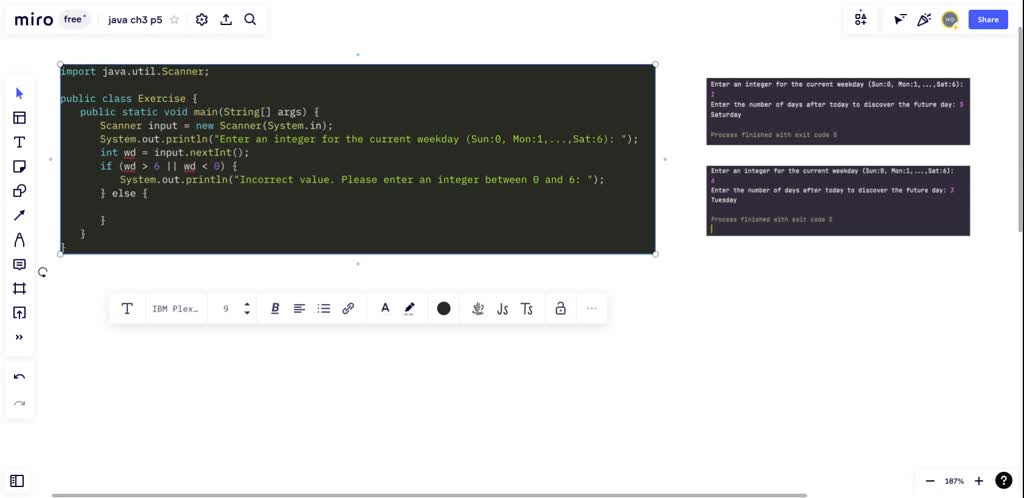Click the 'import java.util.Scanner;' line

[135, 71]
